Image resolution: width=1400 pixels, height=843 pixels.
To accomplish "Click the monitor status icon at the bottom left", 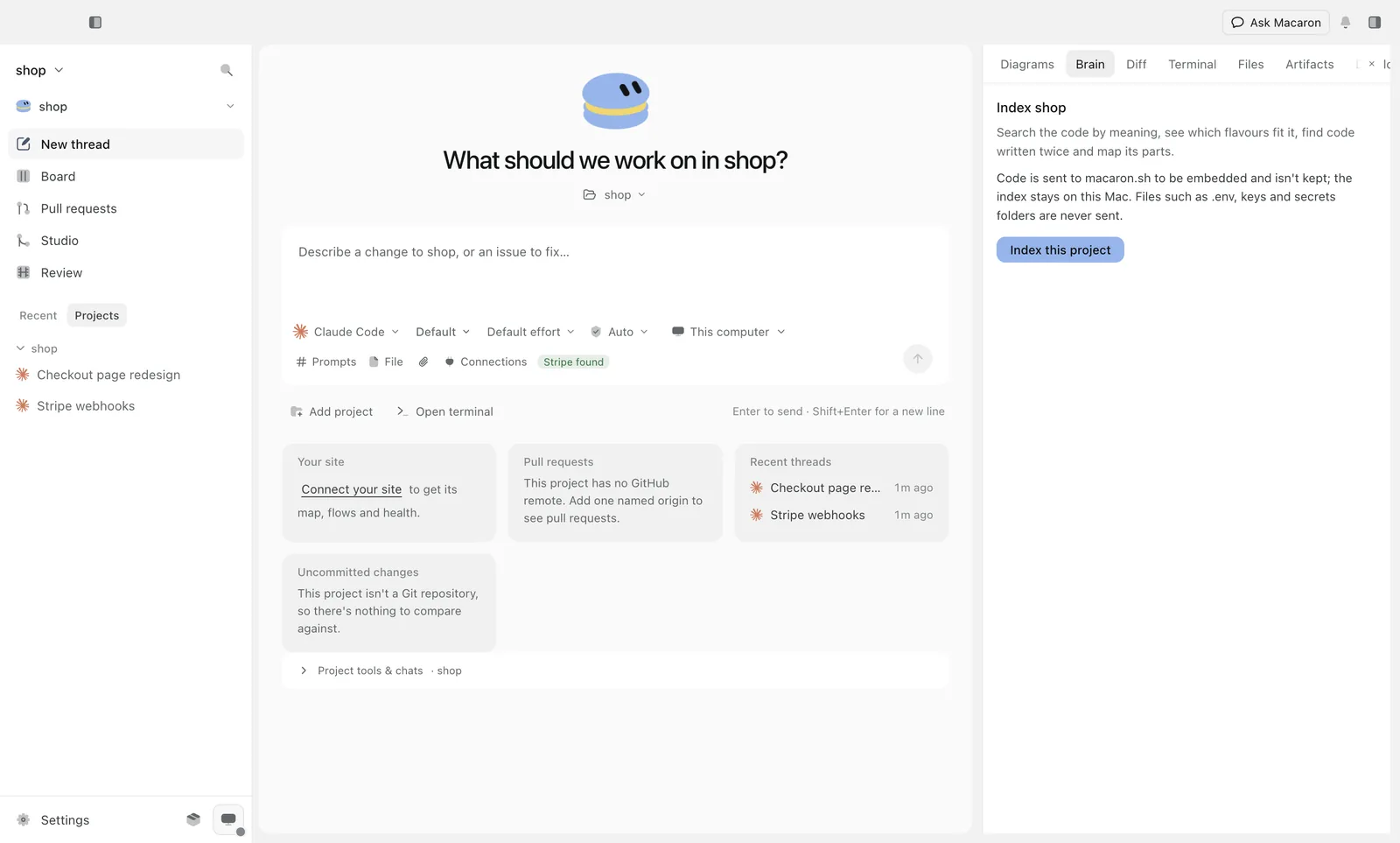I will pos(228,819).
